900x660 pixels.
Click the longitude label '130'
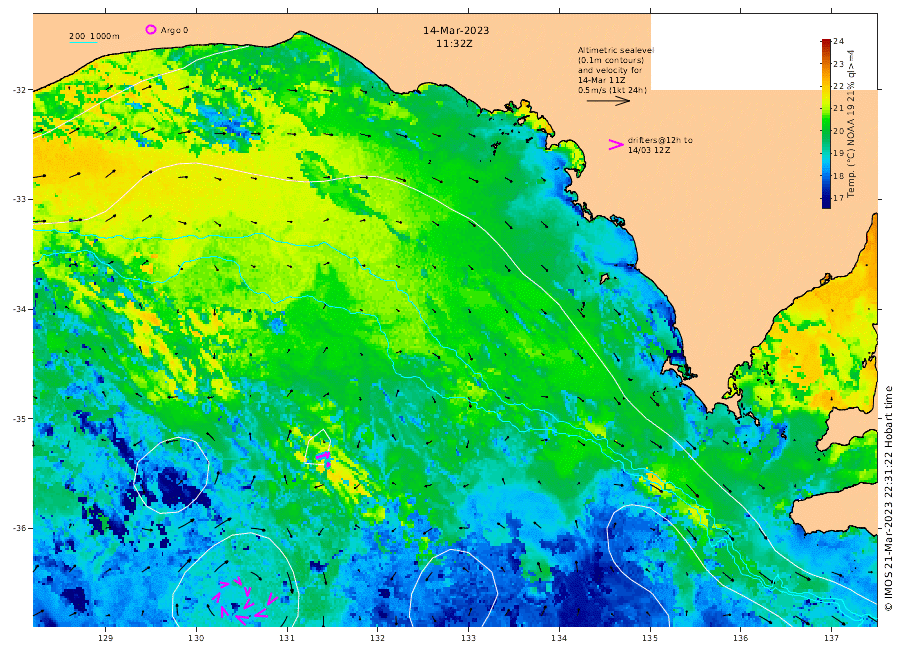pyautogui.click(x=196, y=638)
